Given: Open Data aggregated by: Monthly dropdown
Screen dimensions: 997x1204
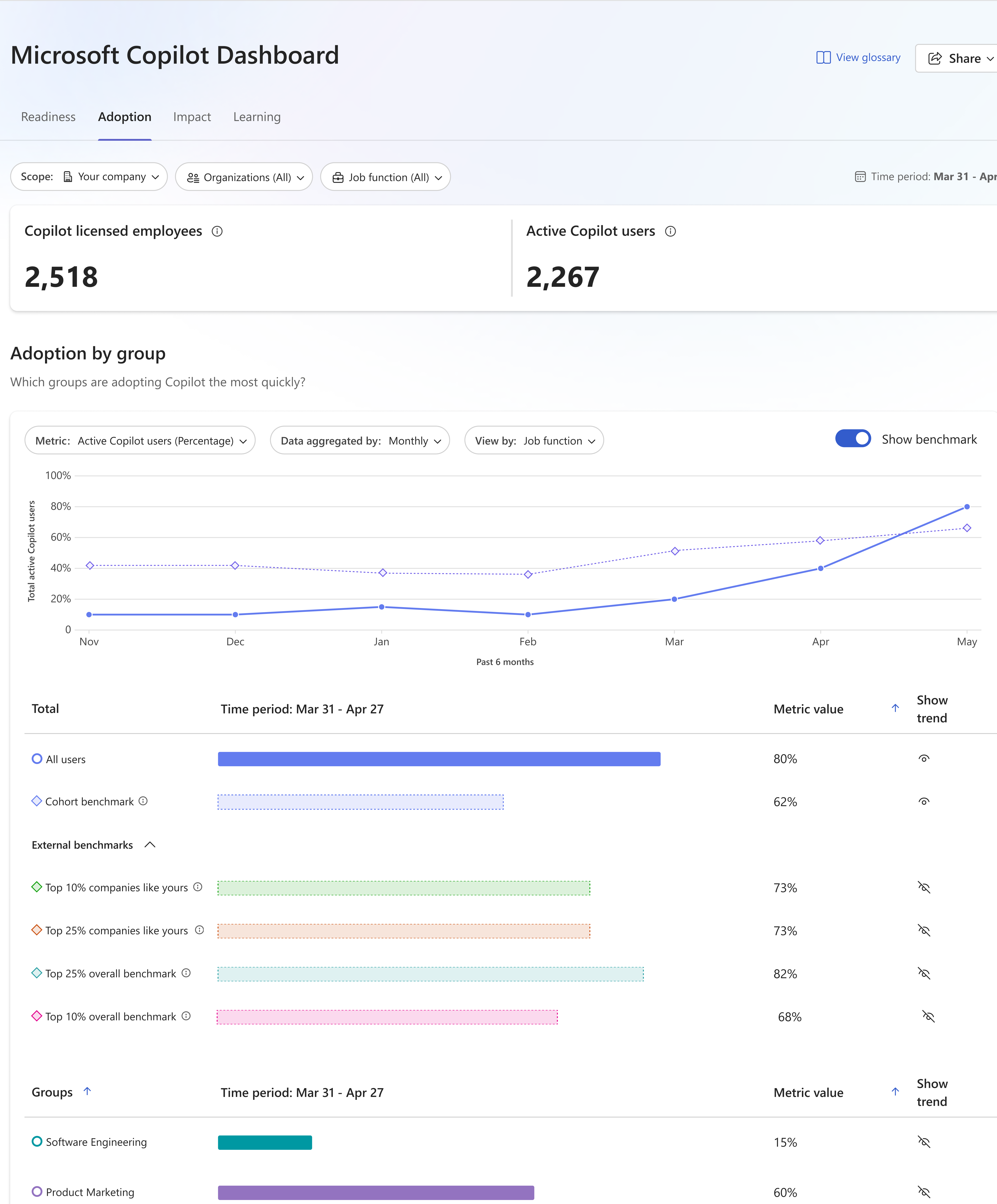Looking at the screenshot, I should pyautogui.click(x=360, y=440).
